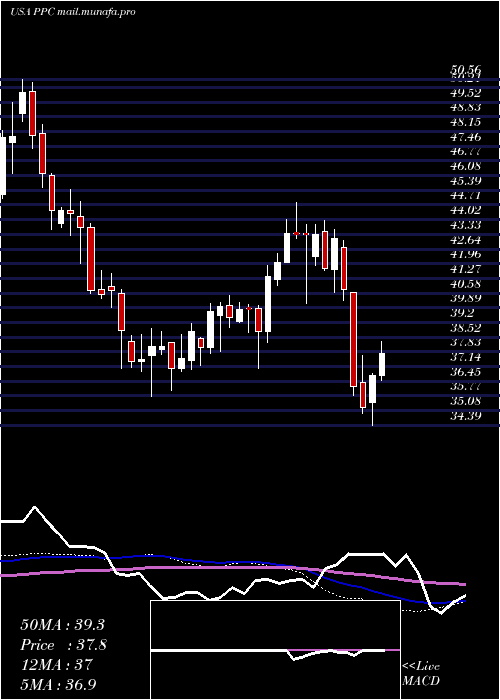Select the 38.52 price axis label
The image size is (500, 700).
click(x=466, y=328)
